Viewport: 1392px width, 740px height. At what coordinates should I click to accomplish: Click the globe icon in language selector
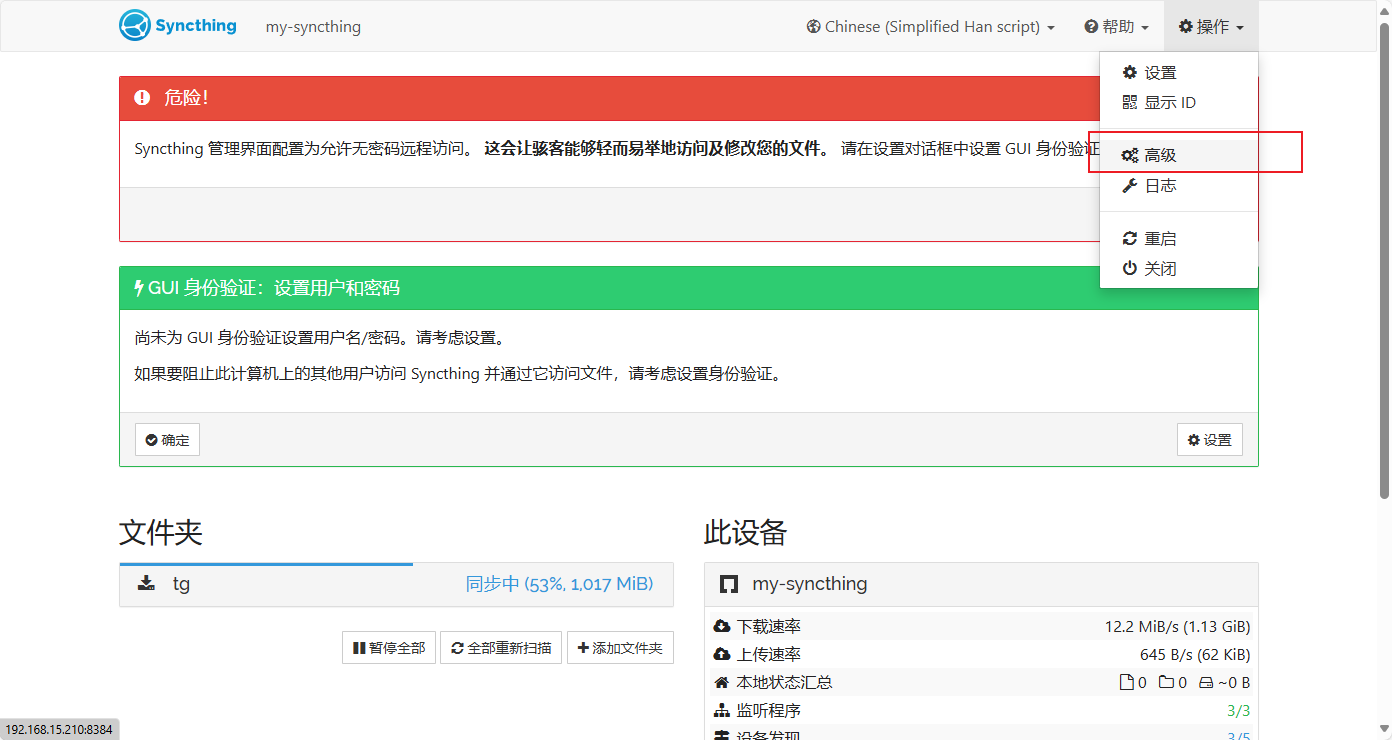(x=814, y=27)
